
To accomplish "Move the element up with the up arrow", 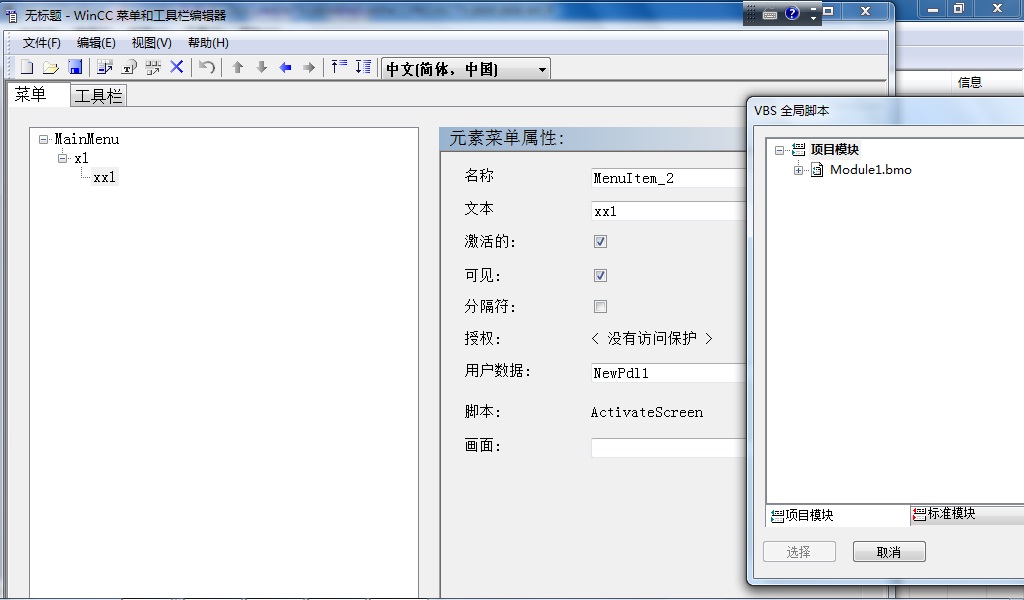I will (x=238, y=67).
